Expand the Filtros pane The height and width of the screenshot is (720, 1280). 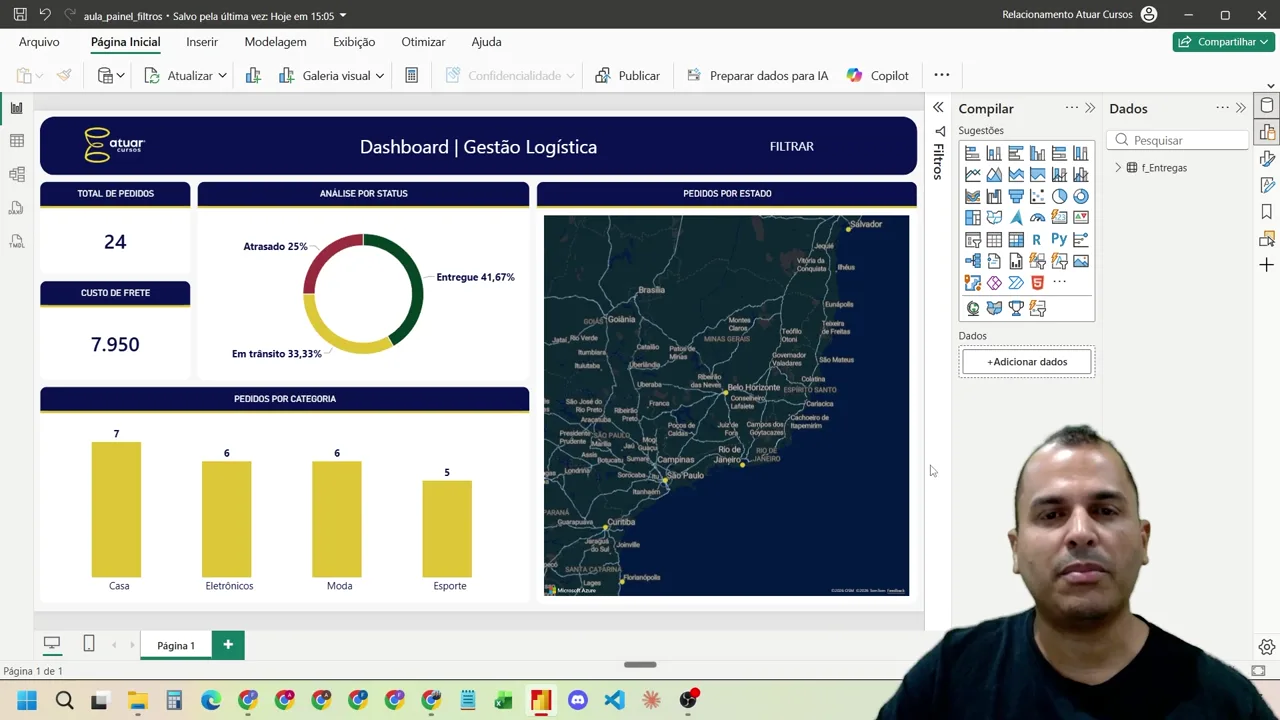point(938,107)
